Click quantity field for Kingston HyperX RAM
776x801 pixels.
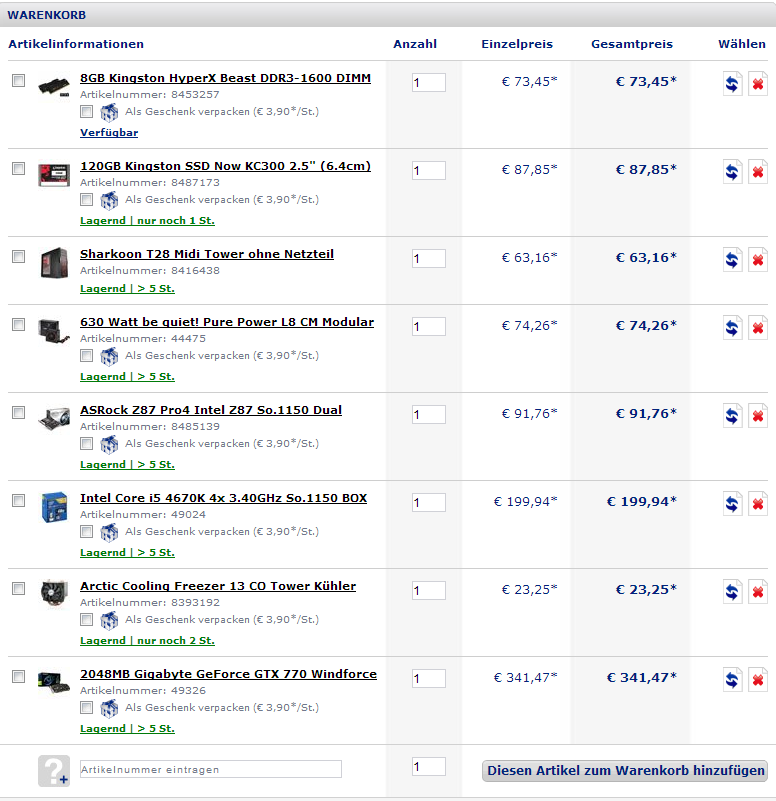[x=429, y=82]
